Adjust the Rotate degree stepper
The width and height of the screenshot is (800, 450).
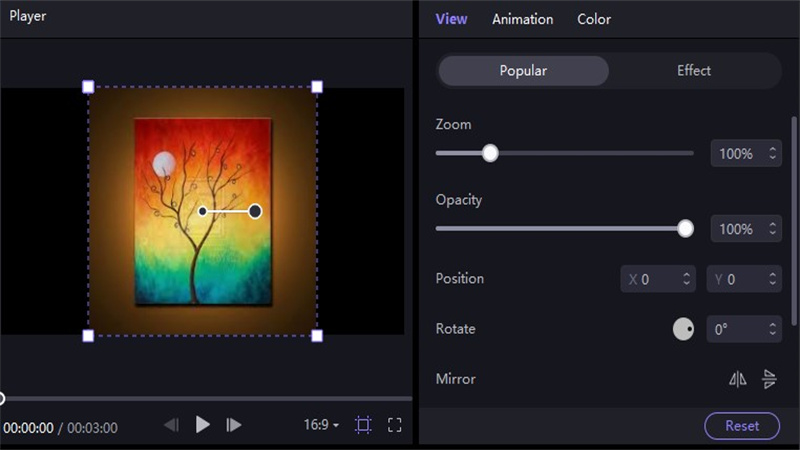[772, 329]
